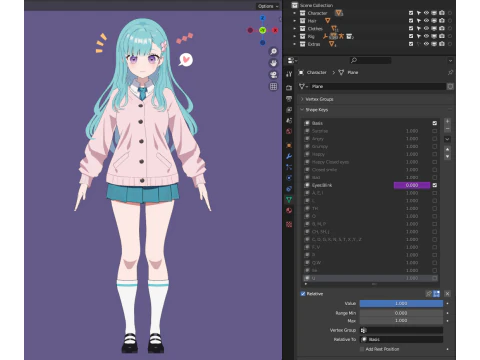Click the viewport zoom magnifier icon

click(273, 51)
